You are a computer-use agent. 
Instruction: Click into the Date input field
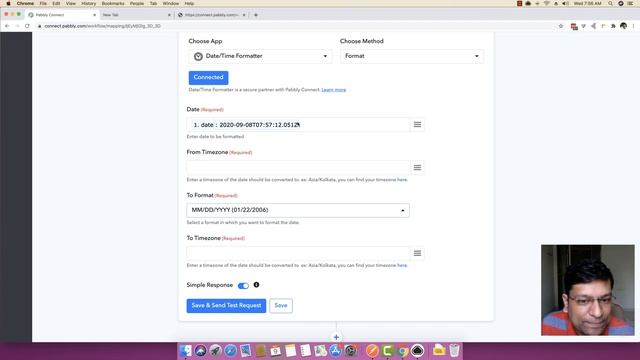298,125
